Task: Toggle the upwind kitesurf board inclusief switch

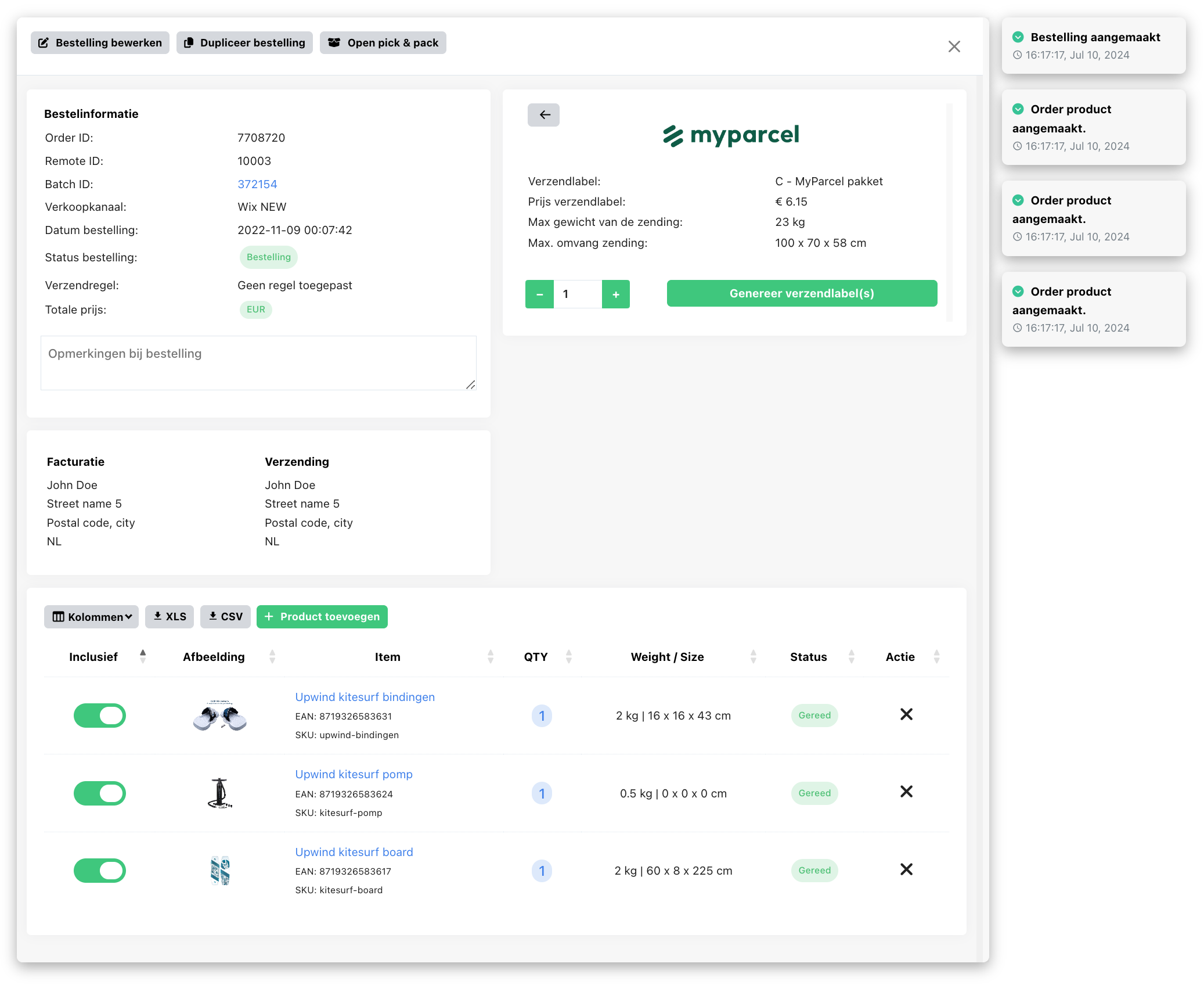Action: point(100,870)
